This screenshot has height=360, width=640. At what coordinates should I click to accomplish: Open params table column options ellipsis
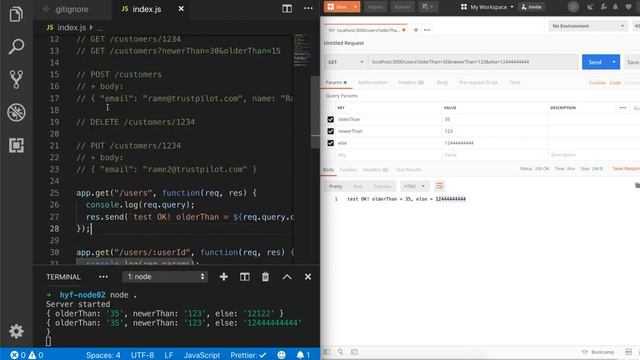pos(622,108)
